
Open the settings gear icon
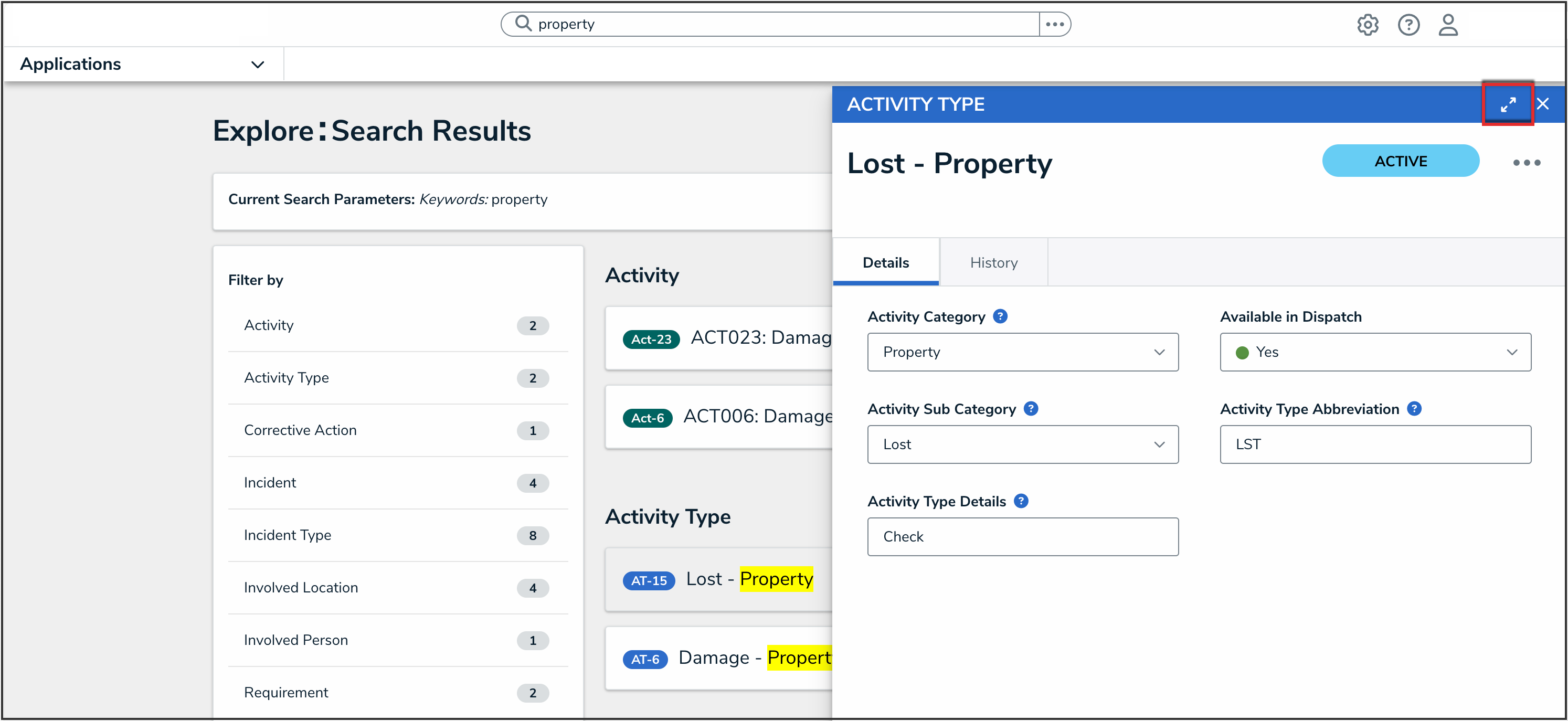[x=1367, y=25]
